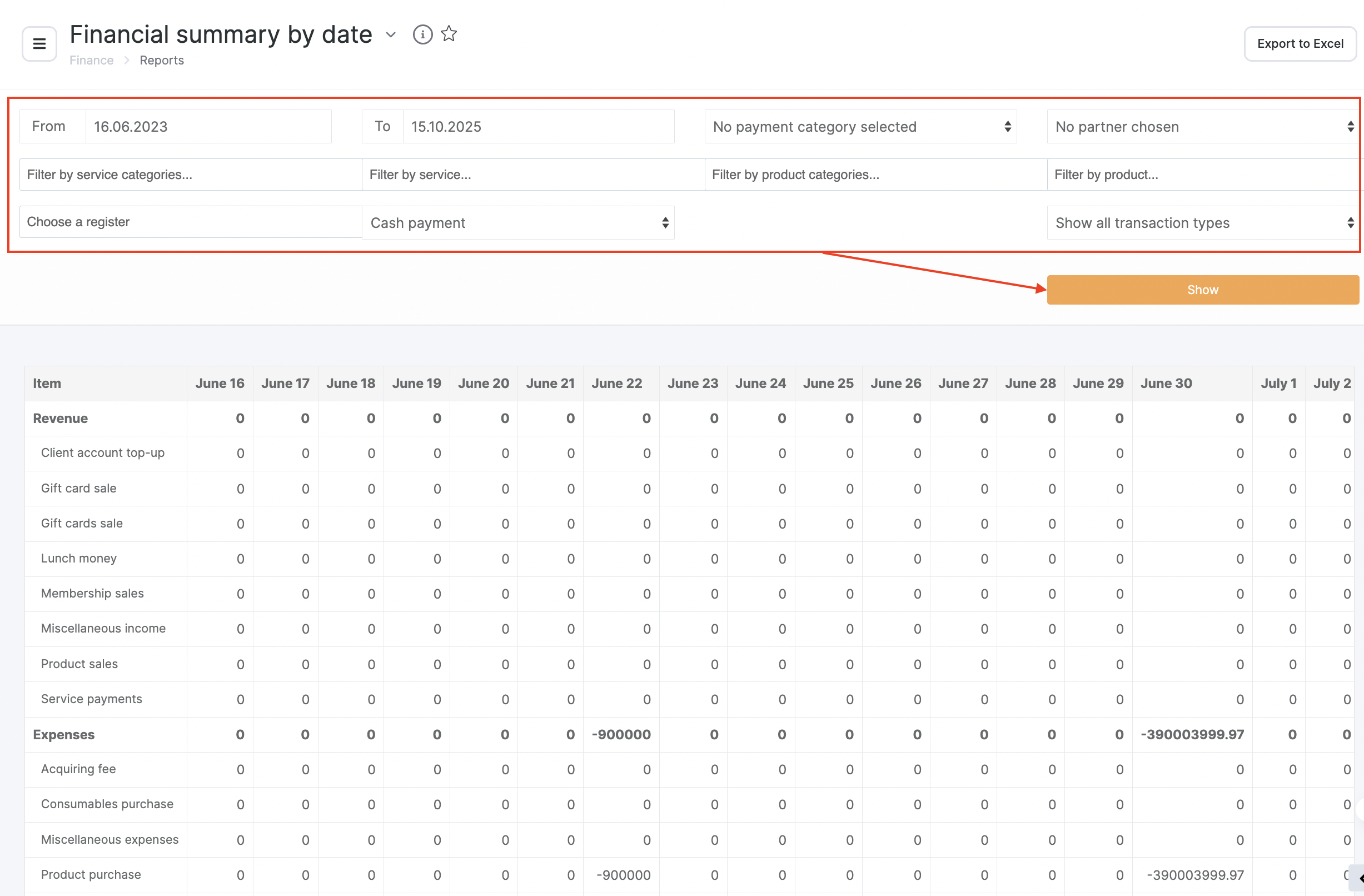The image size is (1364, 896).
Task: Open the hamburger sidebar menu
Action: tap(39, 43)
